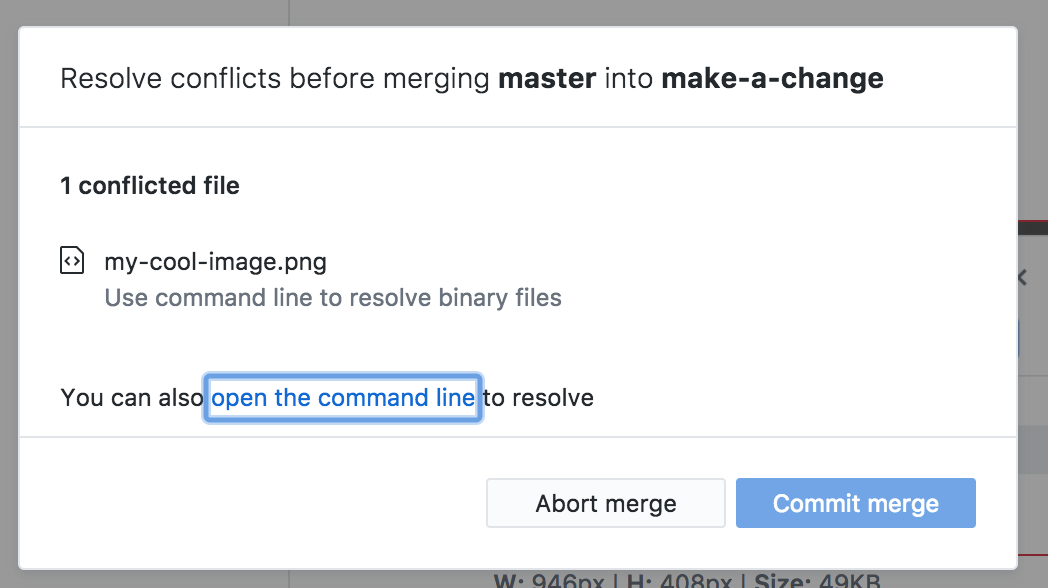Select the 1 conflicted file heading
1048x588 pixels.
click(x=149, y=185)
